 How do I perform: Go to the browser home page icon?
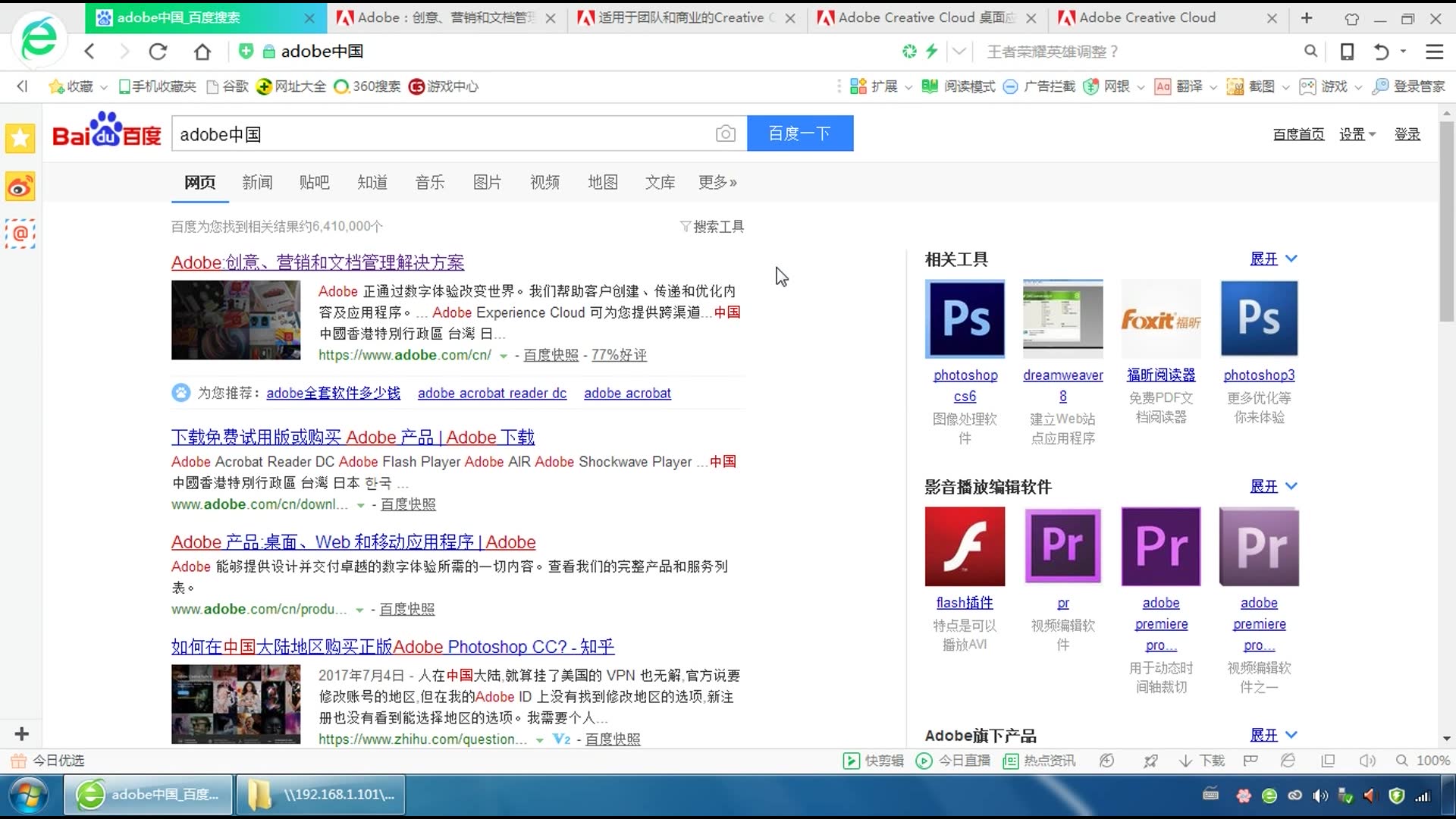[x=202, y=52]
